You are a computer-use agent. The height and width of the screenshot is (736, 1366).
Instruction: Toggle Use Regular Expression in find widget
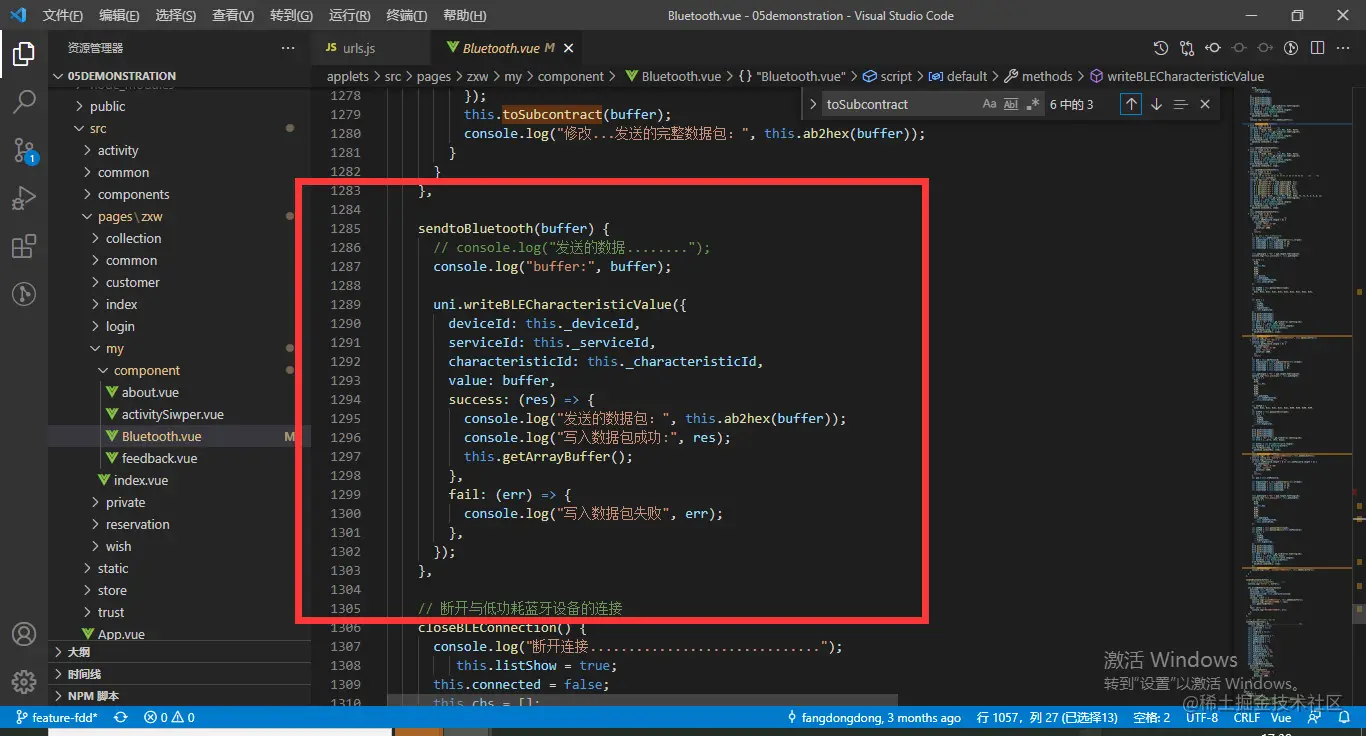pos(1033,104)
